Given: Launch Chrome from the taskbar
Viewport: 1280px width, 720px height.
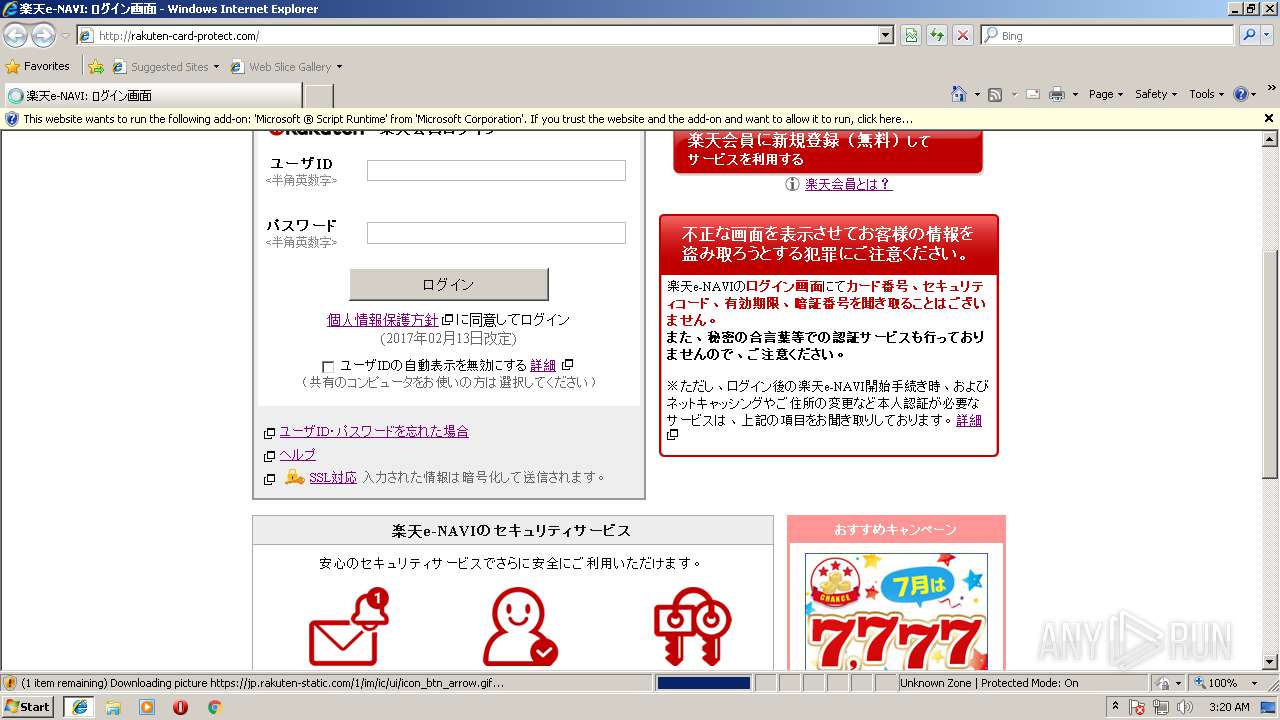Looking at the screenshot, I should (214, 707).
